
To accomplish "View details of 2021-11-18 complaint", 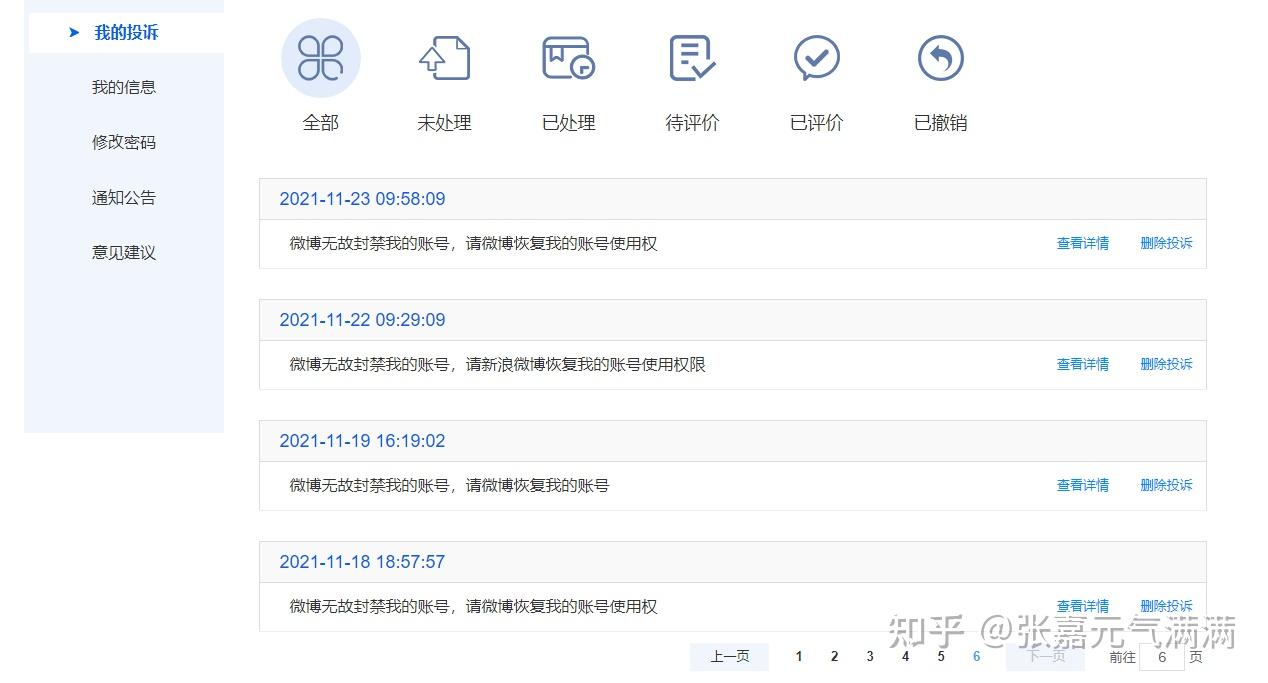I will click(x=1083, y=606).
